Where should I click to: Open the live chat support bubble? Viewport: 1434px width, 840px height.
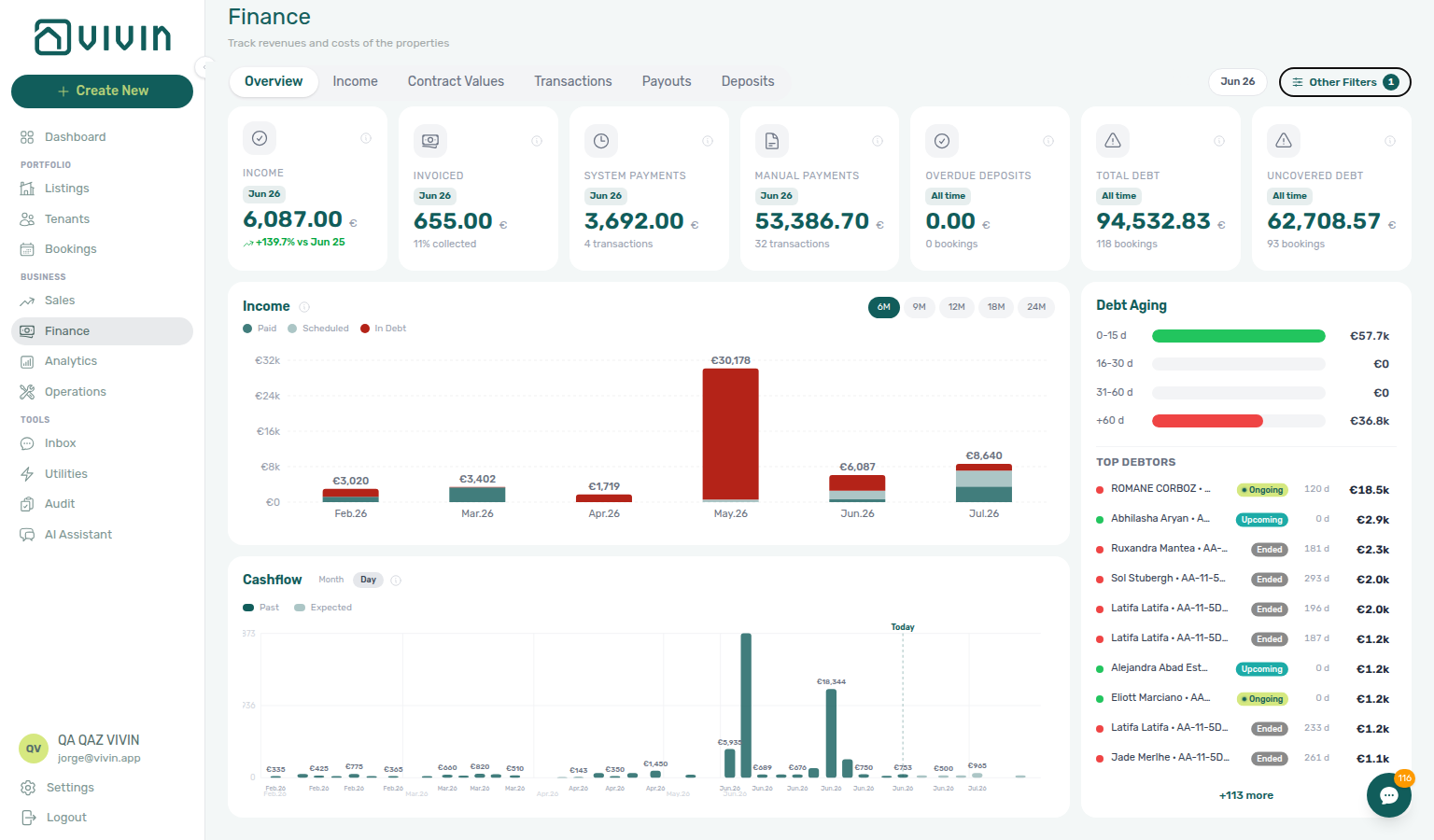pyautogui.click(x=1389, y=795)
